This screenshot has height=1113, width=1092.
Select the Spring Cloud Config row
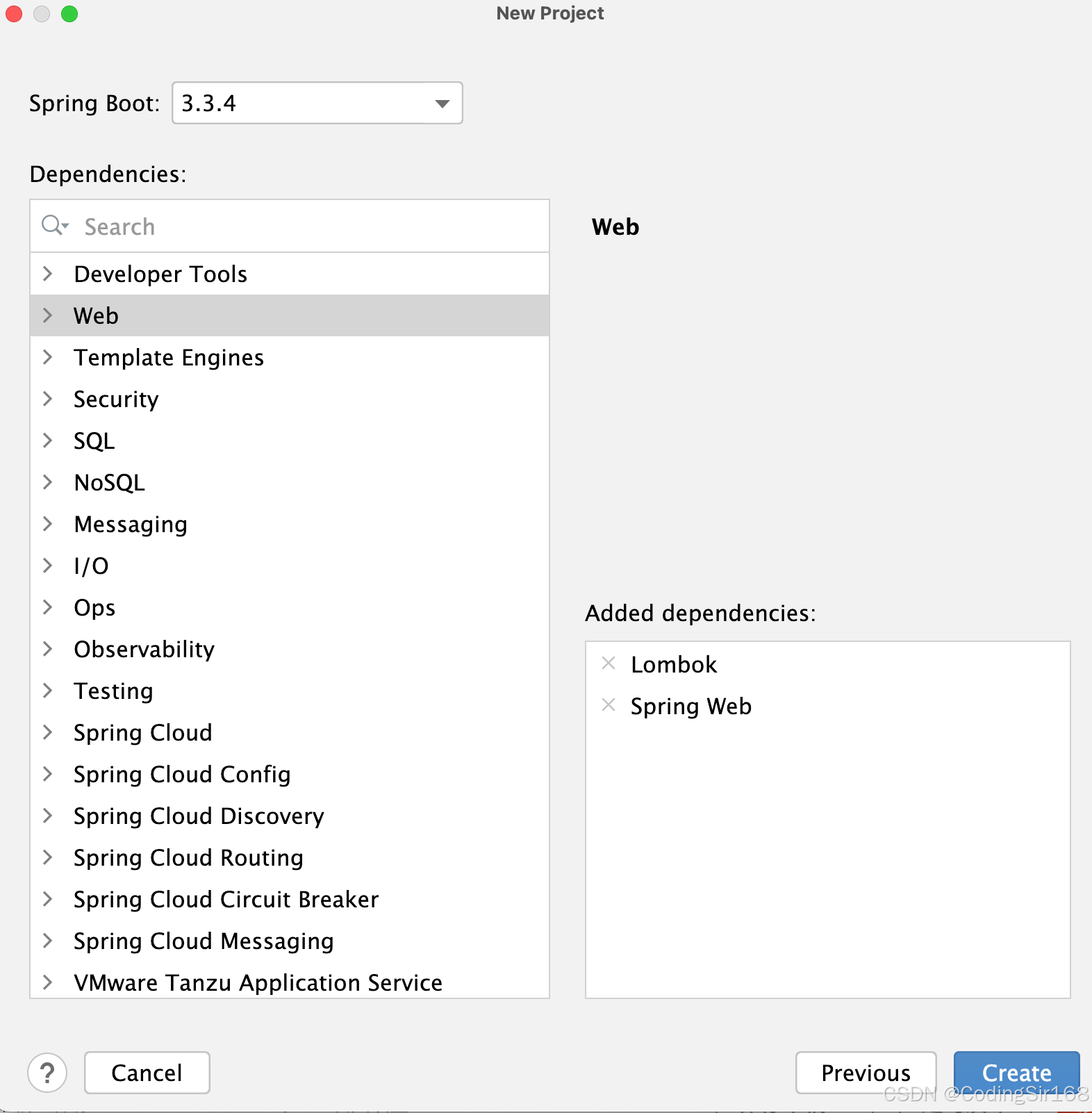point(290,774)
